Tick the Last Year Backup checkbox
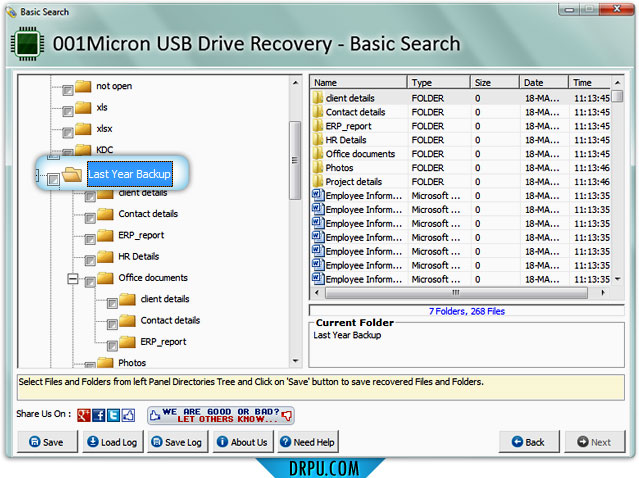The image size is (639, 478). (x=53, y=179)
